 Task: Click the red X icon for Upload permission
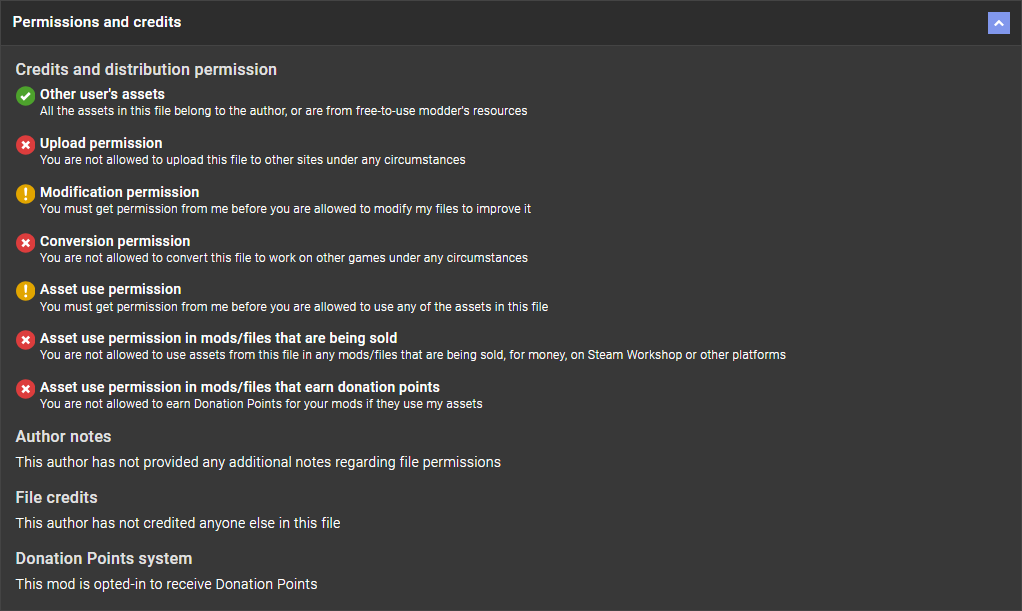tap(26, 146)
